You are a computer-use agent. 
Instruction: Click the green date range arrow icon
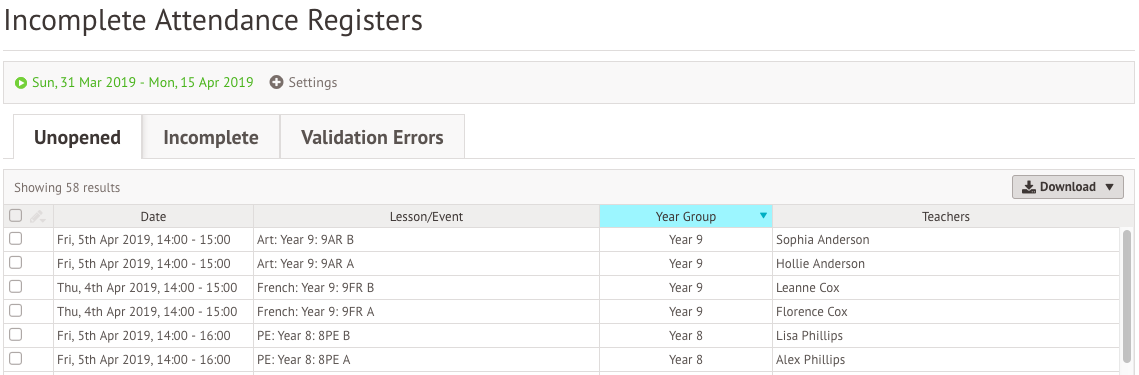[21, 83]
